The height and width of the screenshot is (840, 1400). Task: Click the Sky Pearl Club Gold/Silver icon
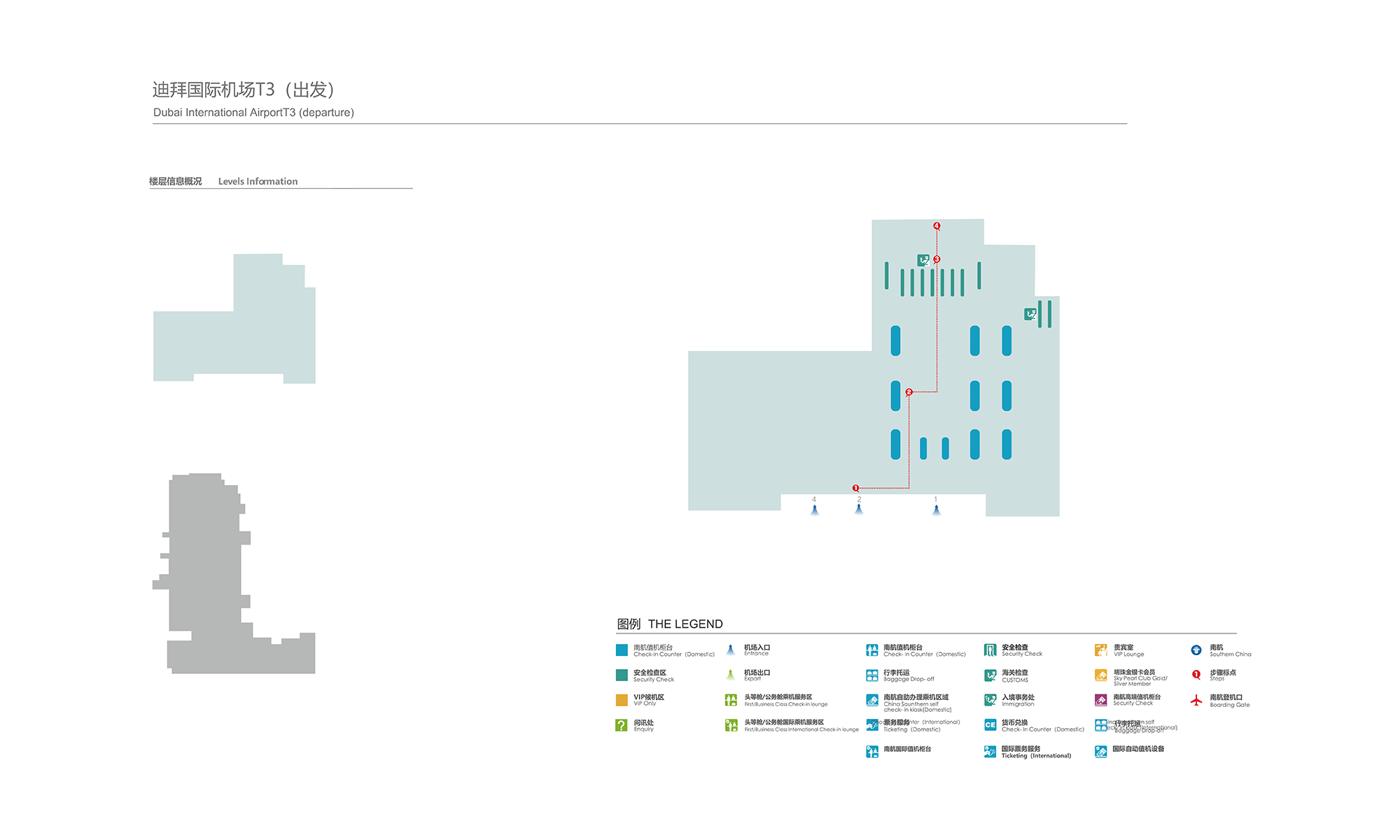(x=1100, y=675)
